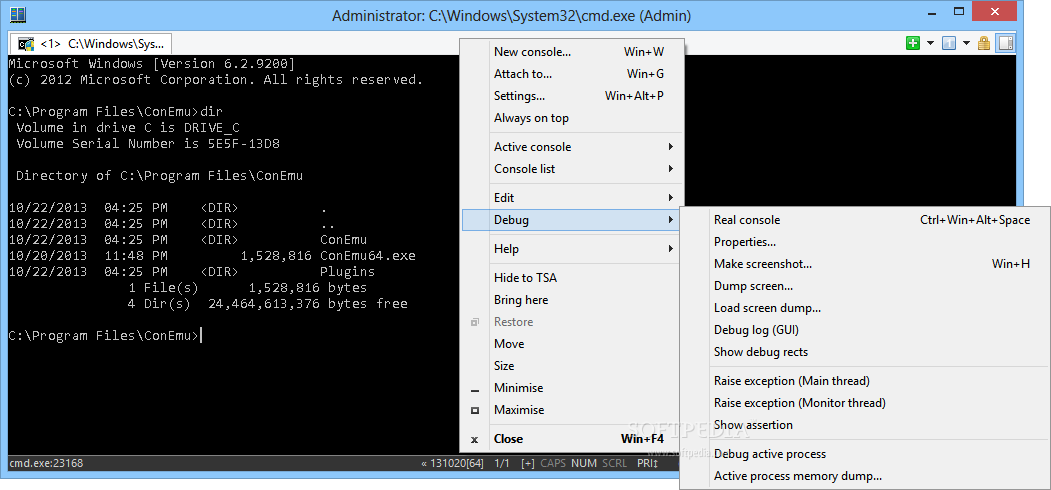Viewport: 1051px width, 490px height.
Task: Select Minimise from the menu
Action: click(x=572, y=388)
